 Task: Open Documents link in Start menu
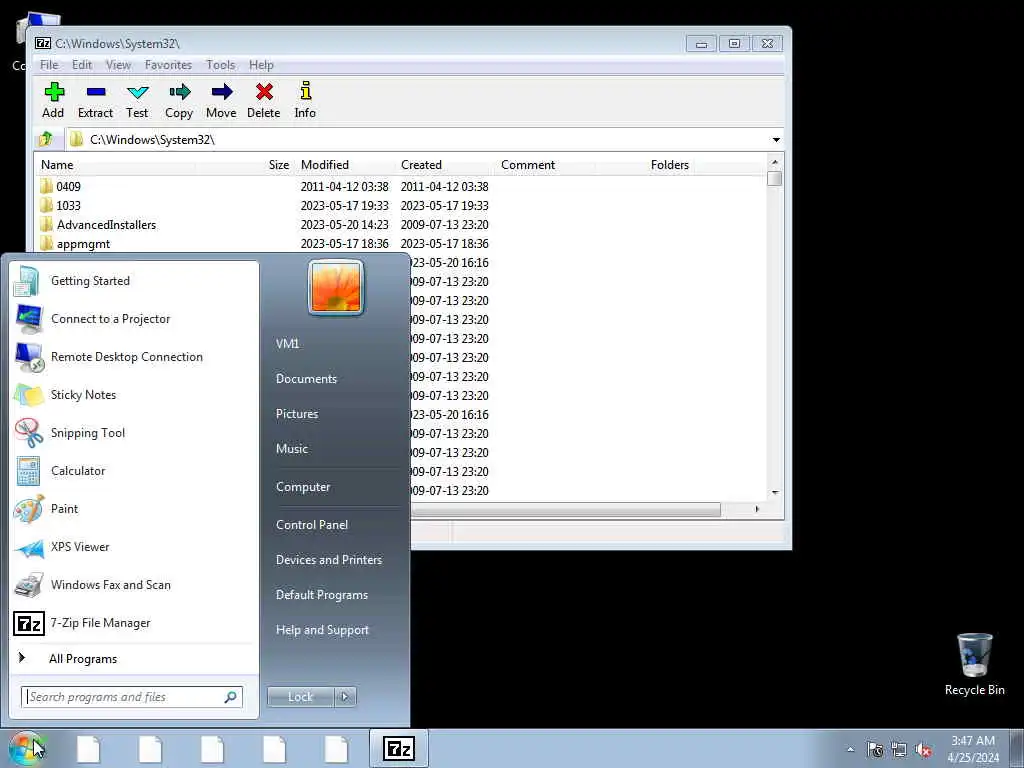(x=306, y=379)
